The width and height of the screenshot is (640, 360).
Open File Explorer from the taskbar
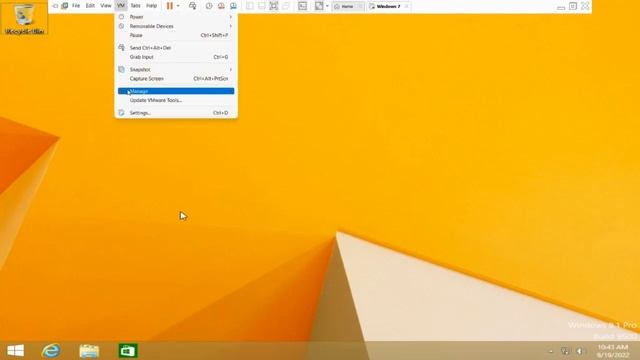pyautogui.click(x=89, y=350)
